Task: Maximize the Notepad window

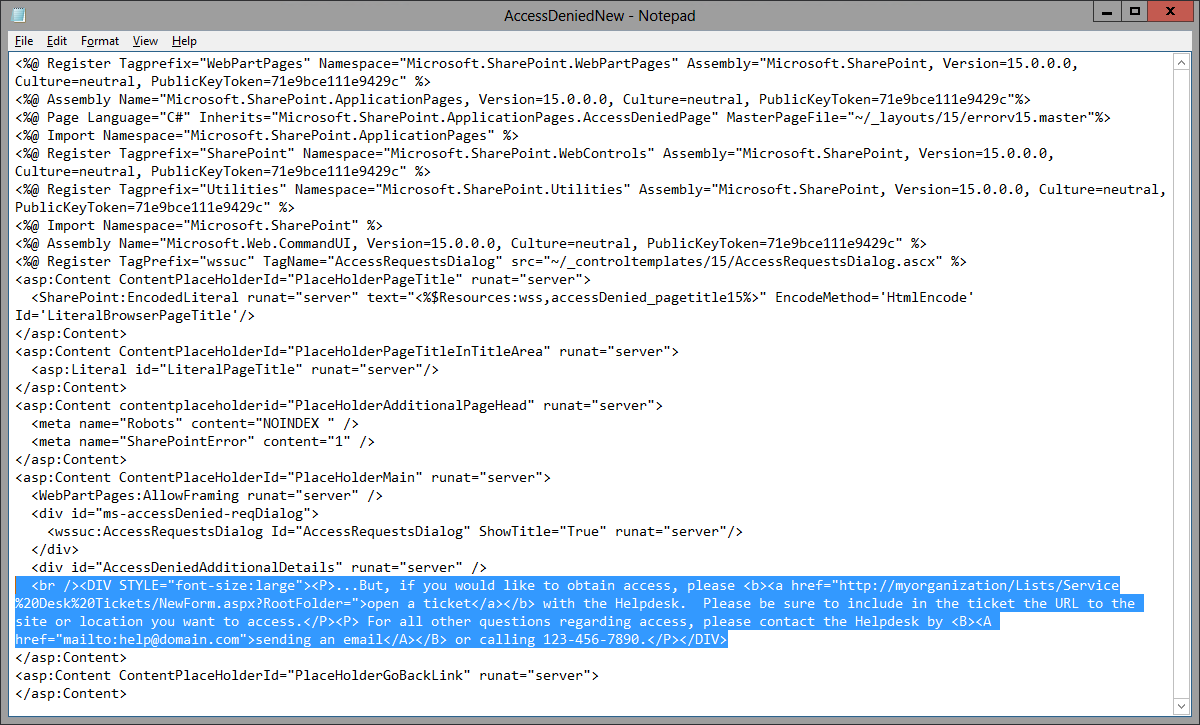Action: coord(1133,12)
